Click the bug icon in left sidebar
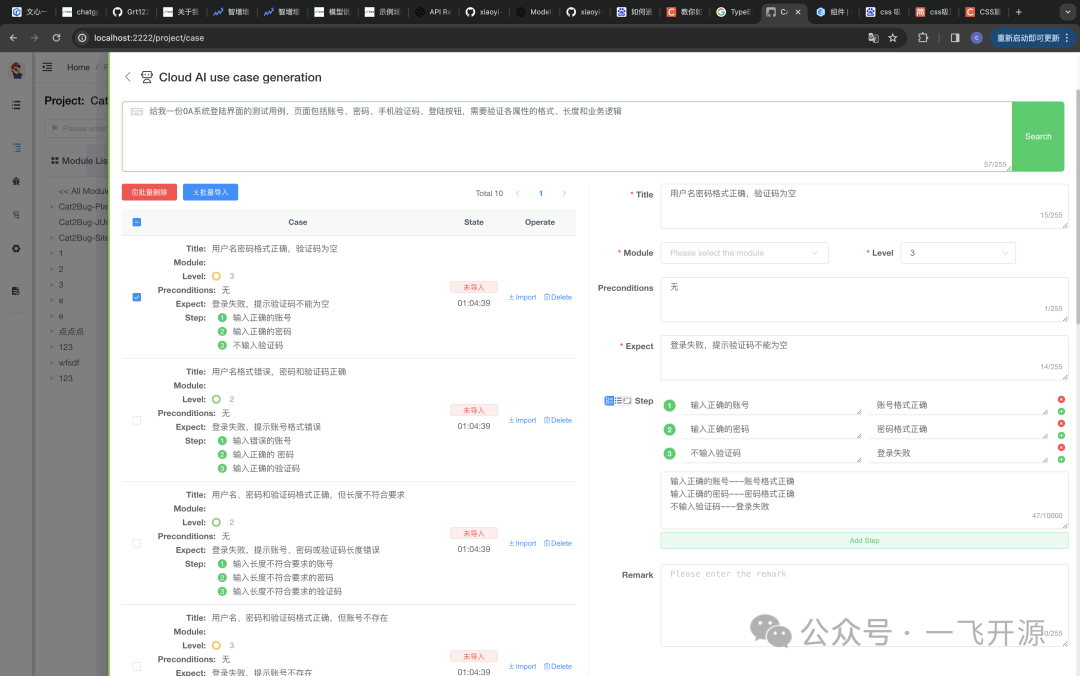 point(16,181)
